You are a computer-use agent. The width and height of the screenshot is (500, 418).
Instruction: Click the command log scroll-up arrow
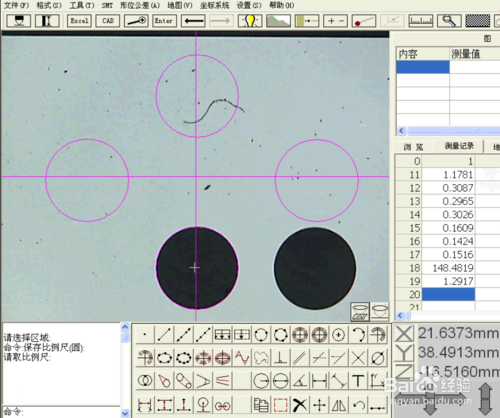125,327
